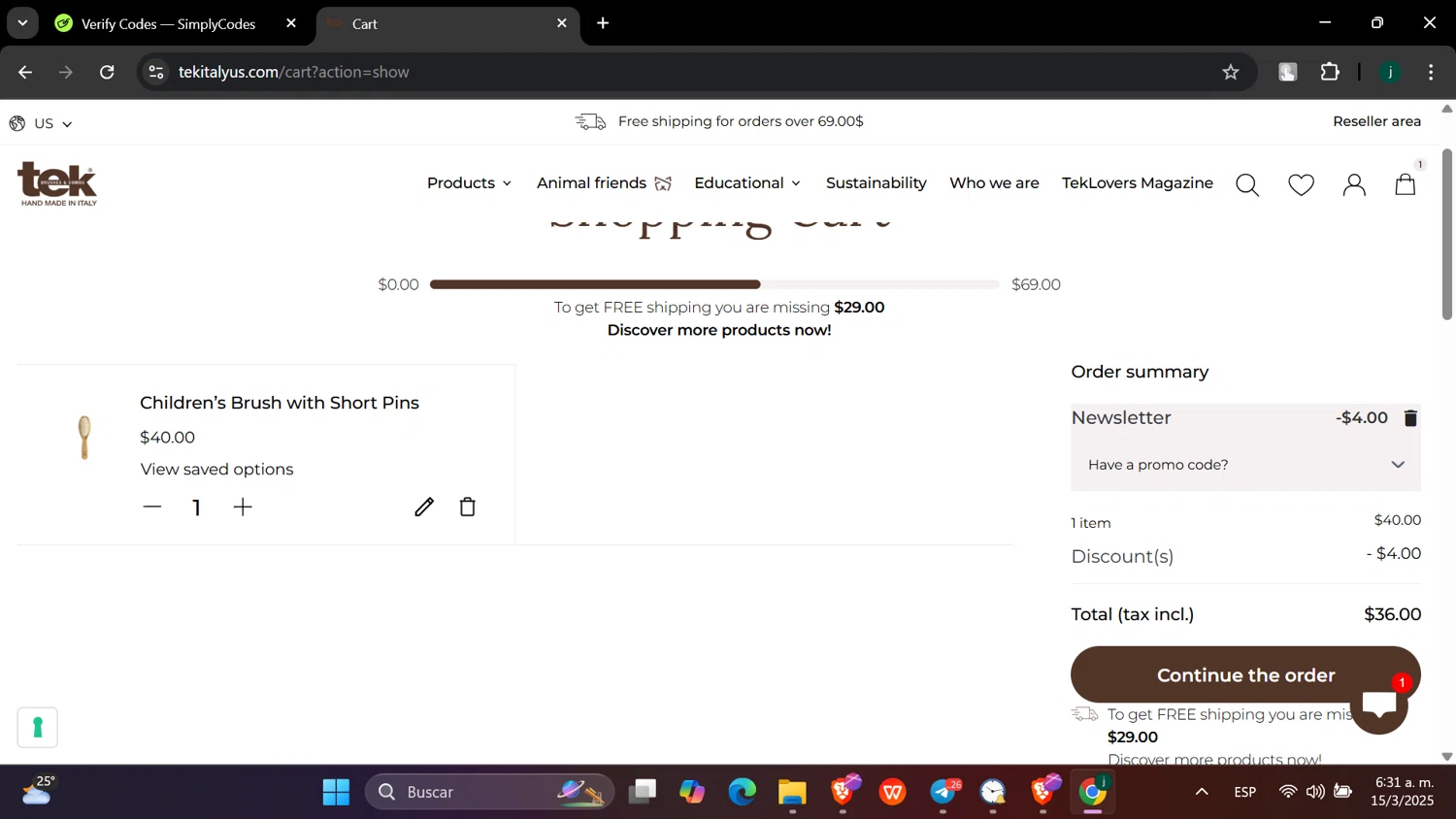The width and height of the screenshot is (1456, 819).
Task: Decrease brush quantity with minus
Action: (152, 507)
